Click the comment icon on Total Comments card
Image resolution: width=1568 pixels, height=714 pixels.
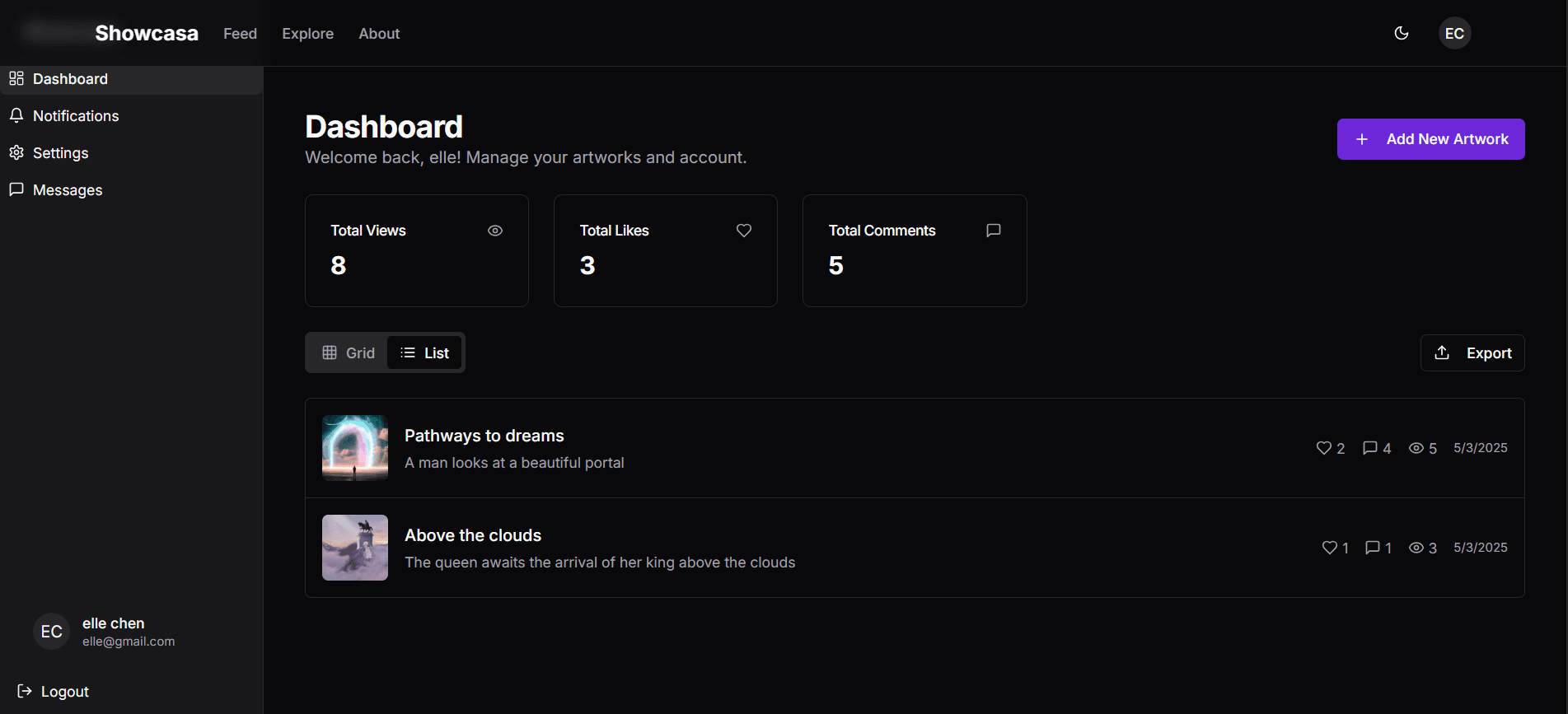[994, 231]
